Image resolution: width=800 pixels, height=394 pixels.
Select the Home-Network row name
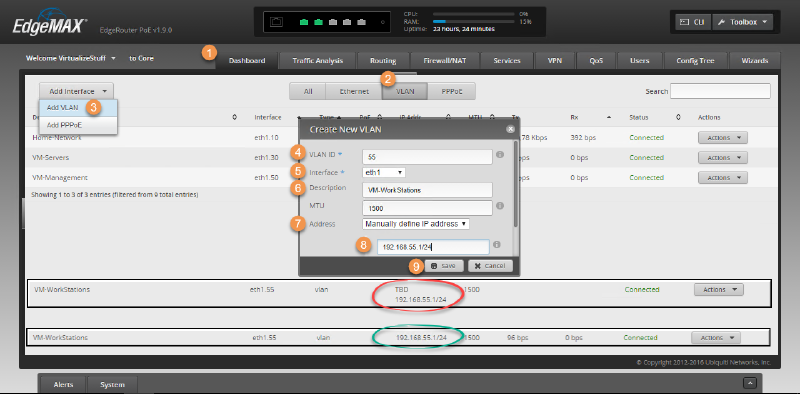point(57,138)
